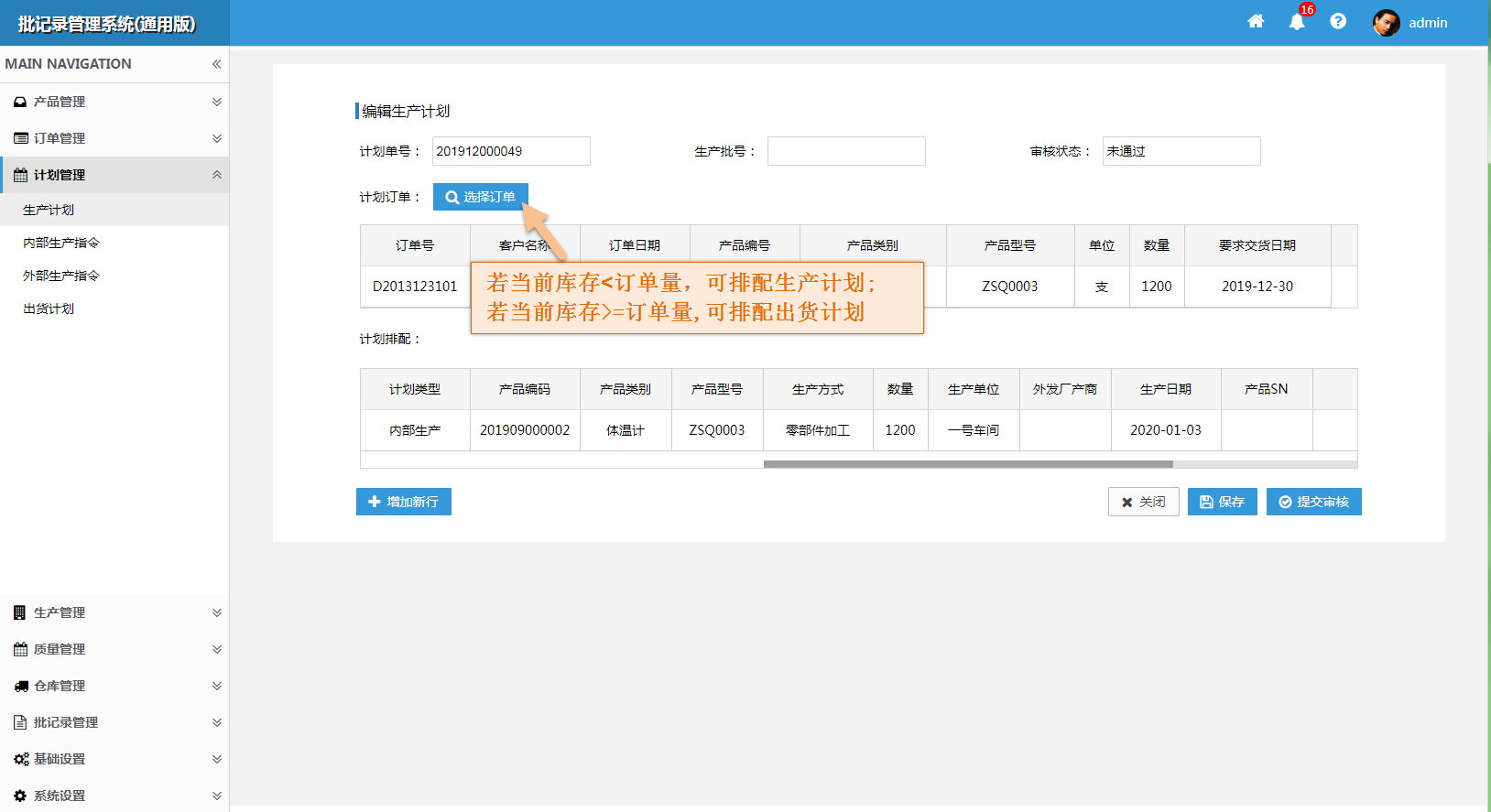The image size is (1491, 812).
Task: Expand the 订单管理 menu chevron
Action: point(217,138)
